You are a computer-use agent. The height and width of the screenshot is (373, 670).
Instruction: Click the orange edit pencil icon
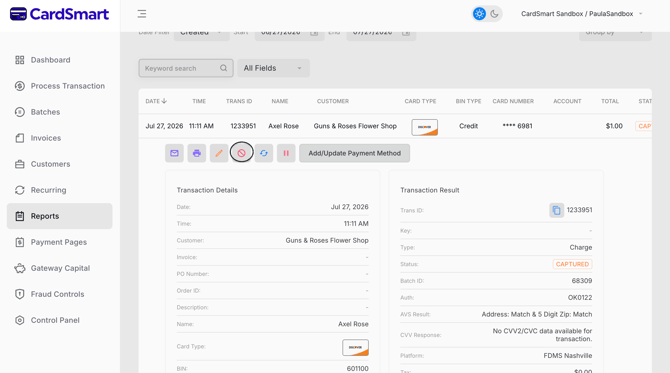pyautogui.click(x=219, y=153)
